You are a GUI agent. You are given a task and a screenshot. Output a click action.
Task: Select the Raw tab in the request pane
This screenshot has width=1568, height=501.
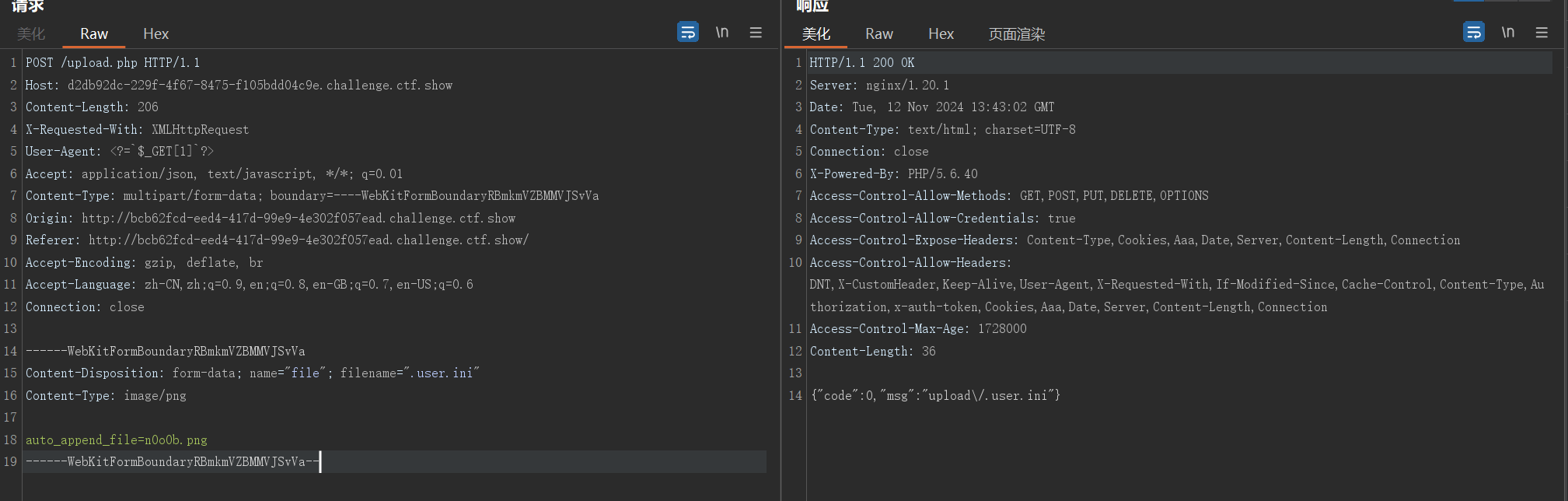click(x=94, y=33)
